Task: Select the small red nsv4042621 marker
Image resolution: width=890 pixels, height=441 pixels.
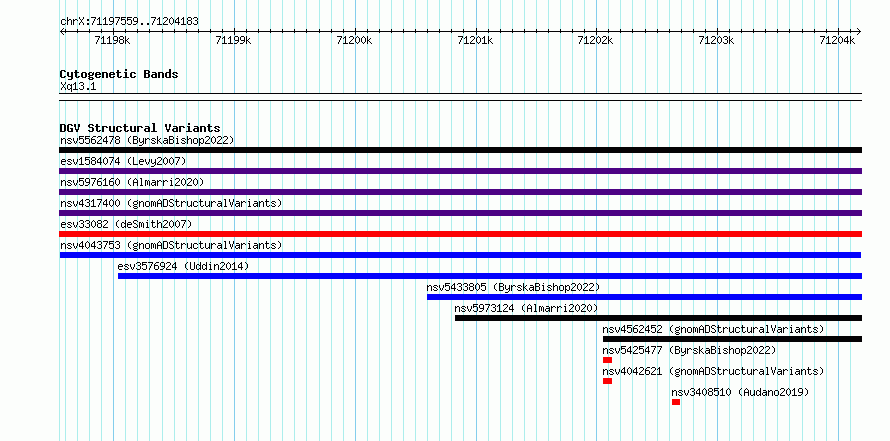Action: [607, 381]
